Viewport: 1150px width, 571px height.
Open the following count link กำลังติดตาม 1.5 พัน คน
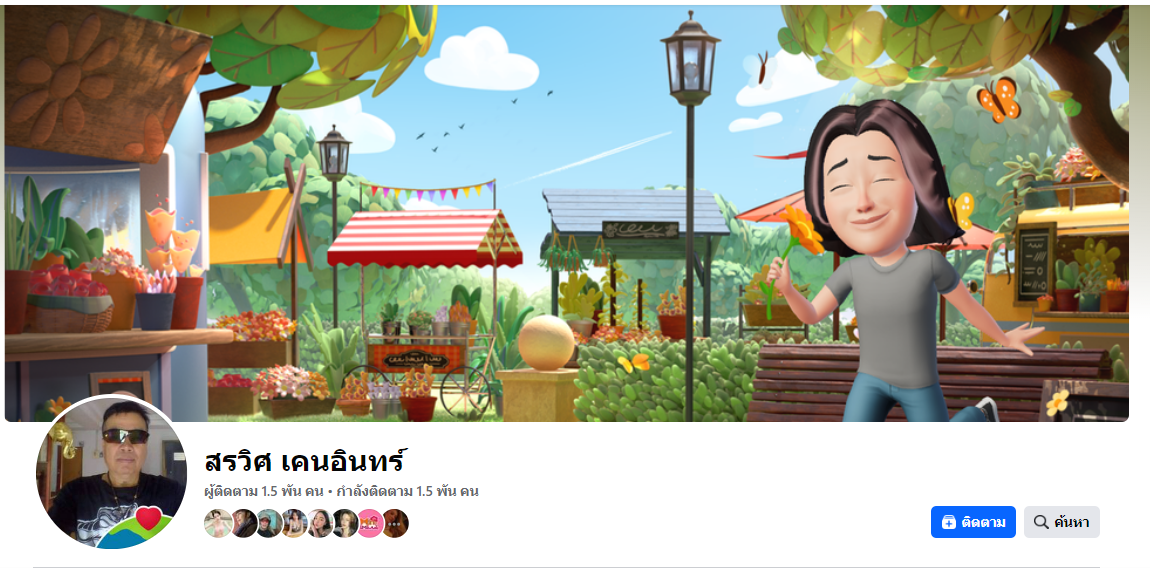click(x=407, y=491)
